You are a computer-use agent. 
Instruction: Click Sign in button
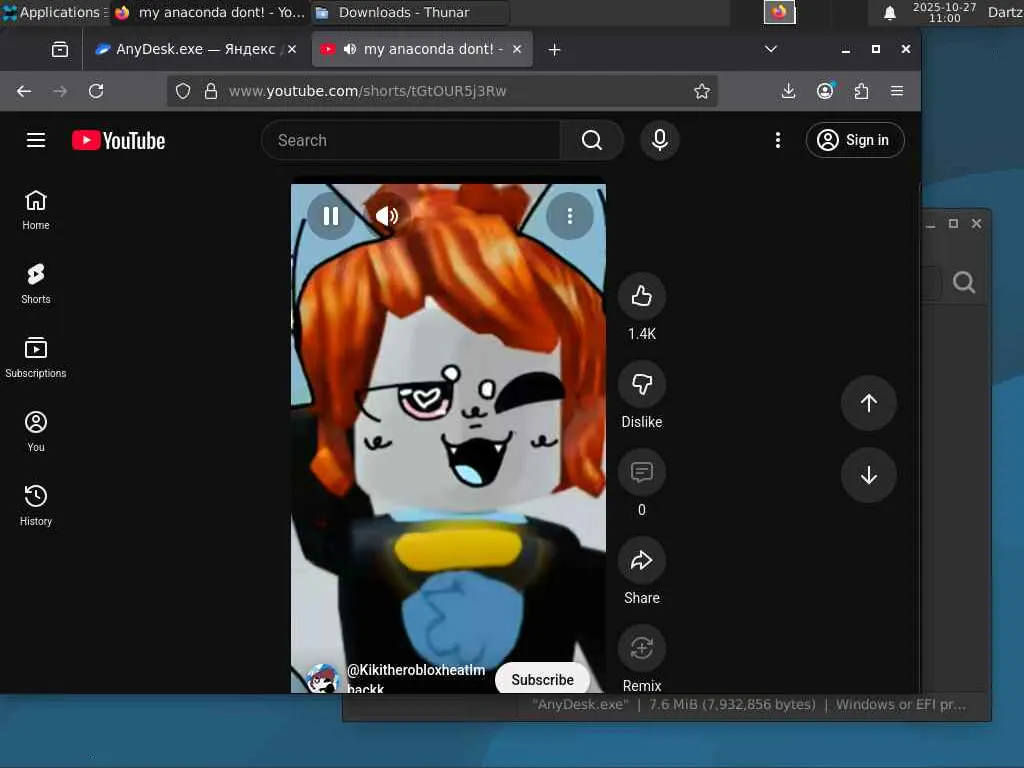855,140
